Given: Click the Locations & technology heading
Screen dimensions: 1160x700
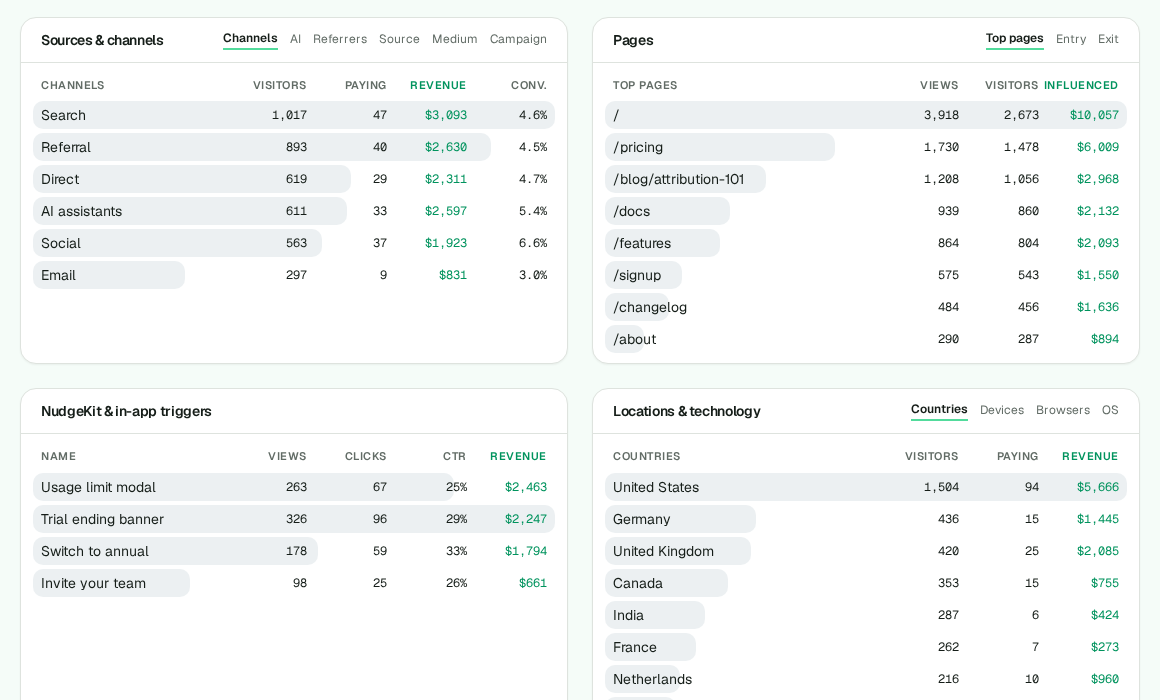Looking at the screenshot, I should [x=687, y=411].
